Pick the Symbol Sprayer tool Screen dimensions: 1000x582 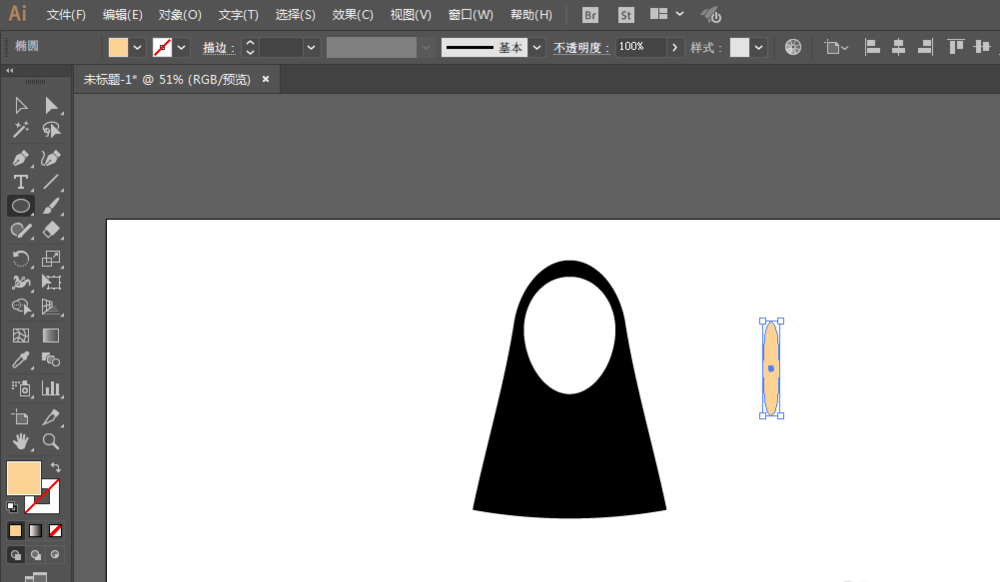[x=20, y=388]
